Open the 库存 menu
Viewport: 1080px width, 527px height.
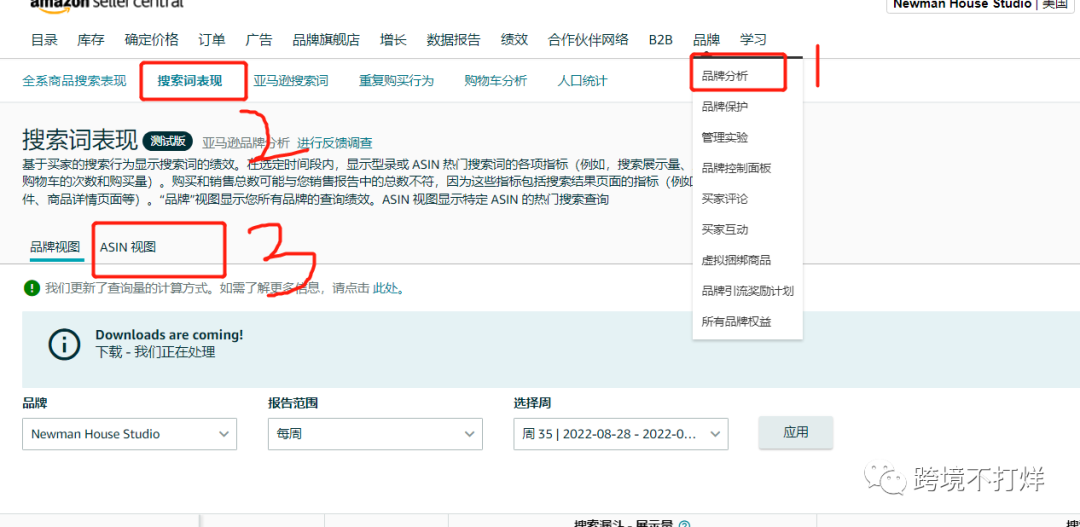pyautogui.click(x=91, y=39)
